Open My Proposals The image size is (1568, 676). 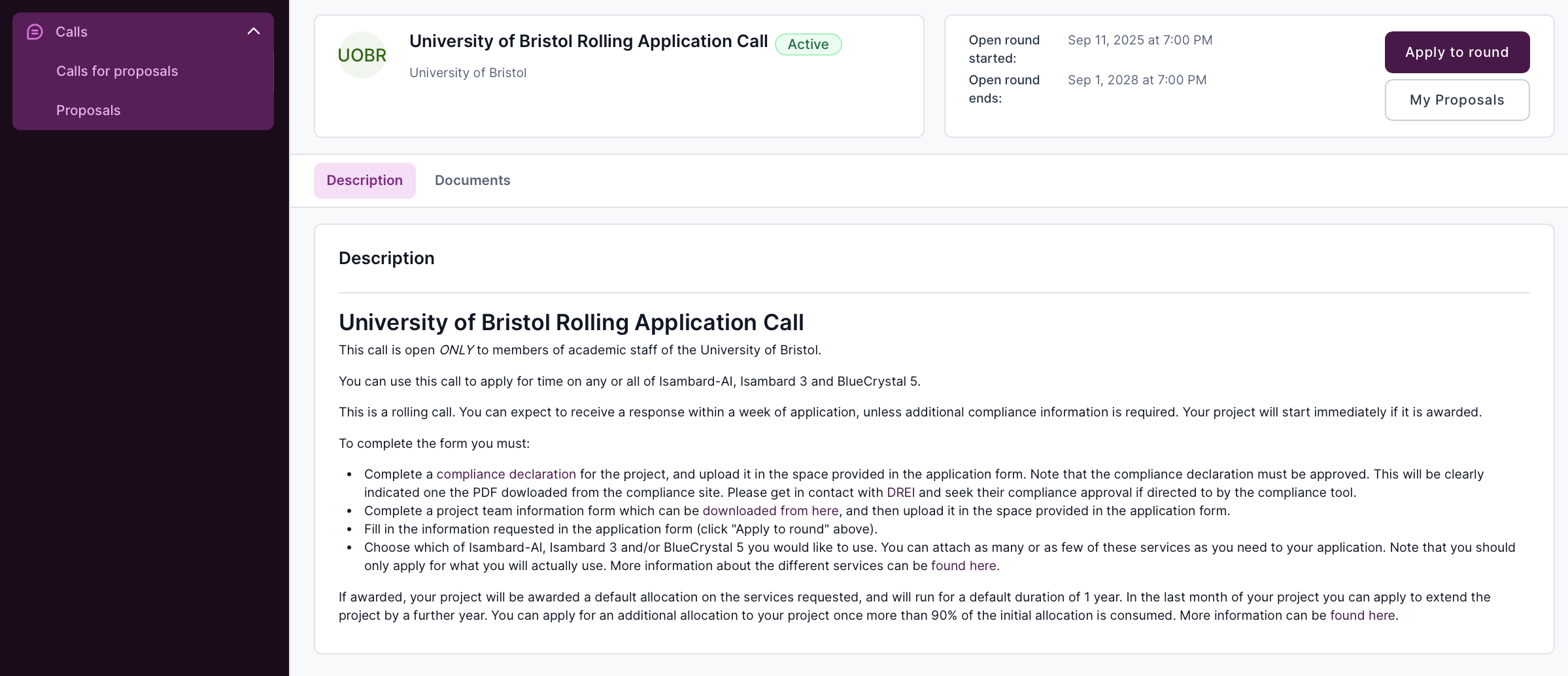tap(1457, 99)
